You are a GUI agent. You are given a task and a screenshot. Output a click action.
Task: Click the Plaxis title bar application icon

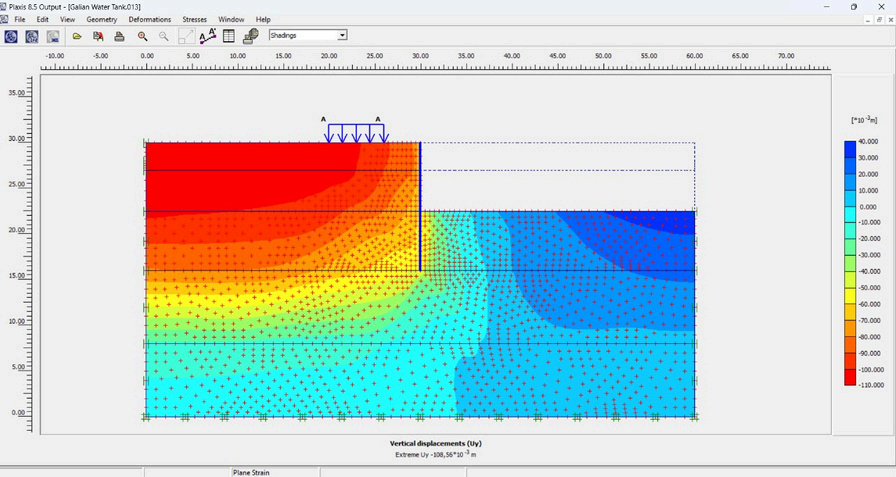(x=3, y=7)
